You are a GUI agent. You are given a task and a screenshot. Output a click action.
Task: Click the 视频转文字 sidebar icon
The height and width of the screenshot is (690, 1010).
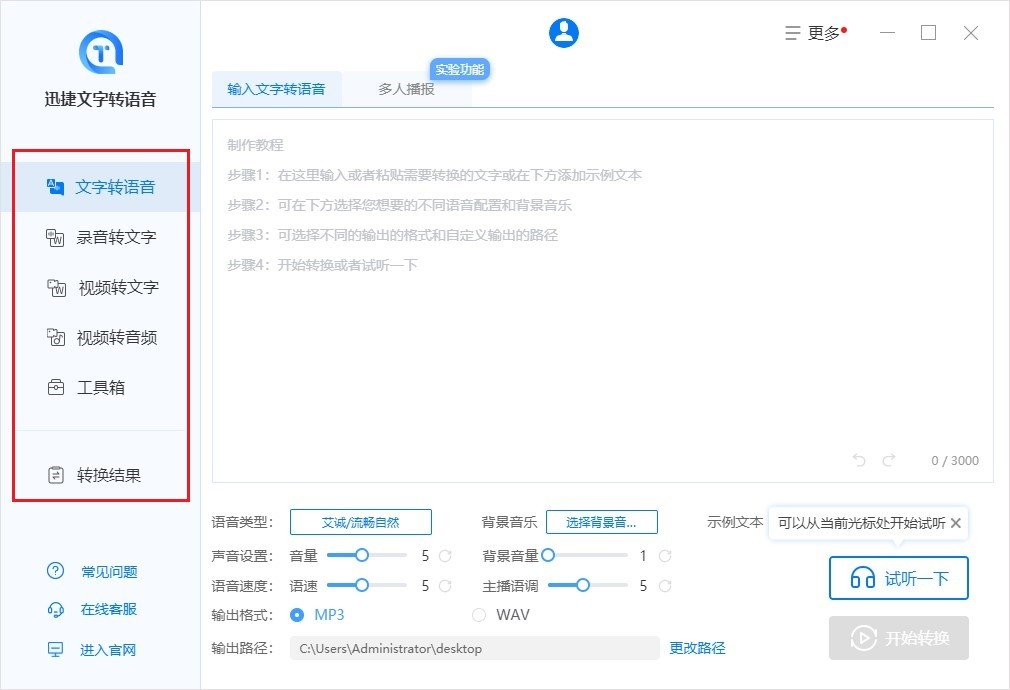click(x=57, y=287)
